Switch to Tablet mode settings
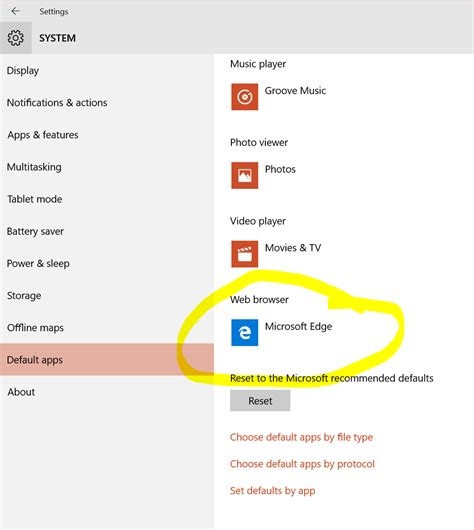This screenshot has height=530, width=474. click(x=107, y=199)
